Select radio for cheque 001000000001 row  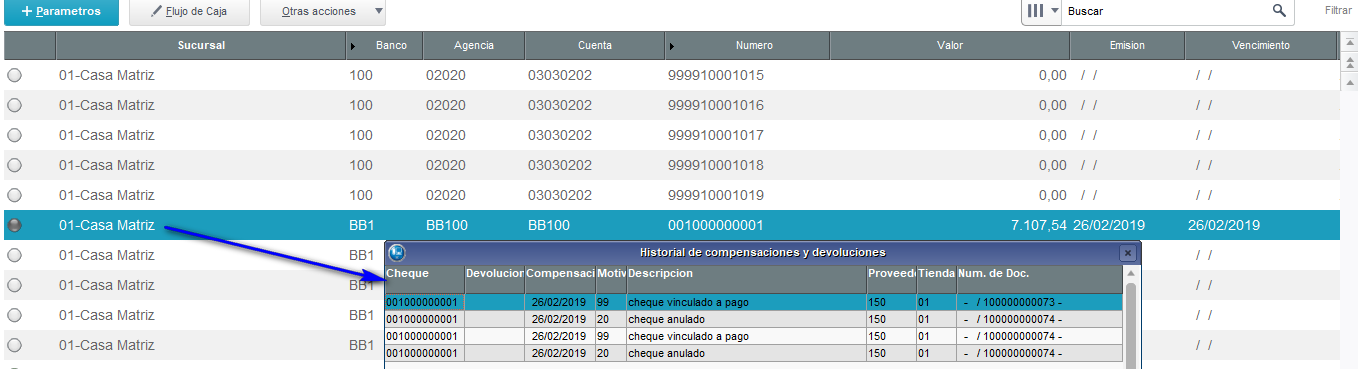tap(15, 225)
